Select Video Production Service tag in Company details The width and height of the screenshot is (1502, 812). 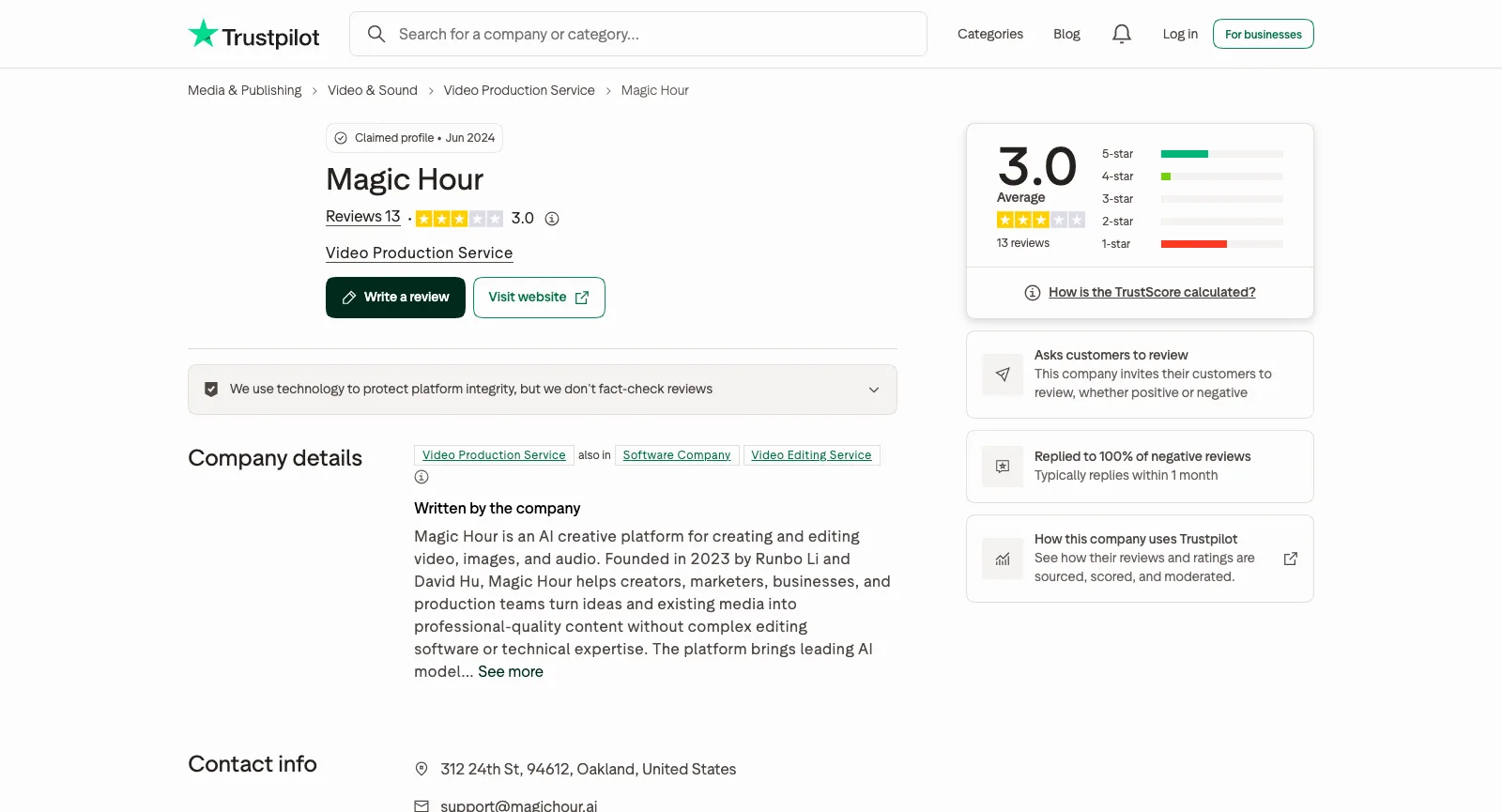tap(494, 455)
